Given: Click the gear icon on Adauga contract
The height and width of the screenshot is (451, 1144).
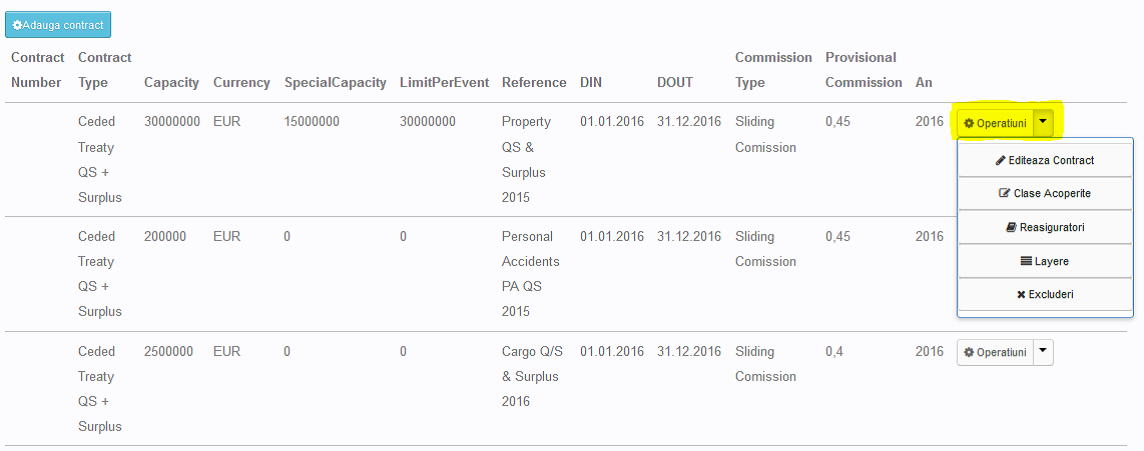Looking at the screenshot, I should tap(18, 25).
